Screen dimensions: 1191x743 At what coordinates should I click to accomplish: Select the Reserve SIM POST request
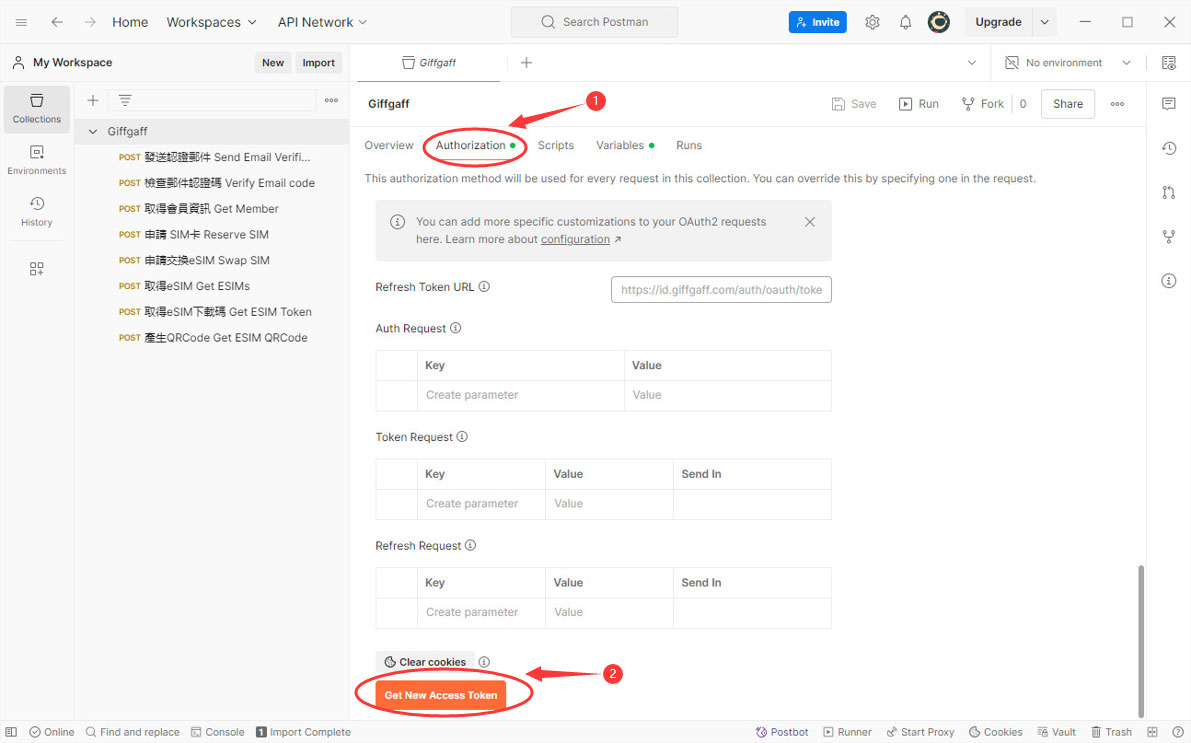click(x=206, y=235)
